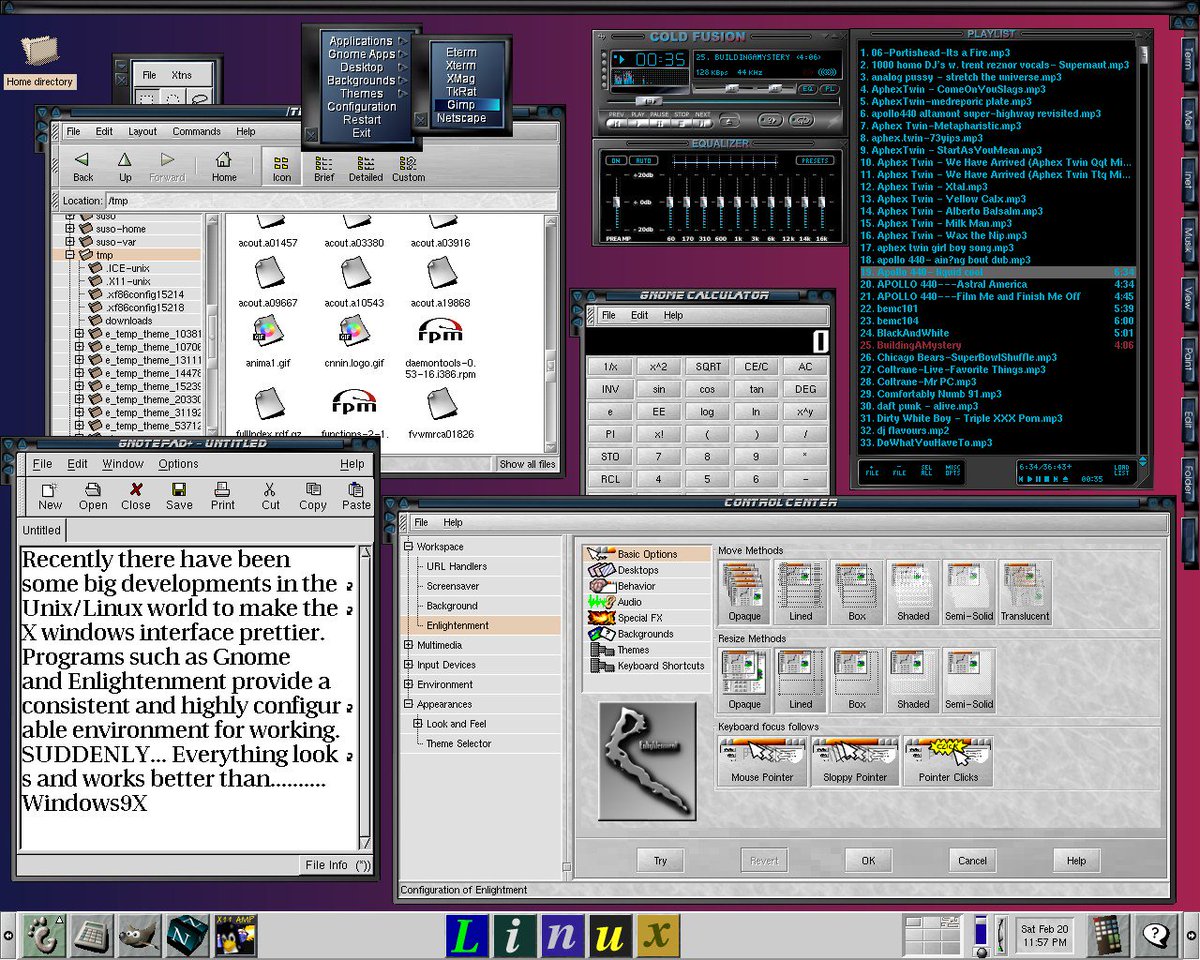This screenshot has height=960, width=1200.
Task: Adjust the PREAMP slider in the equalizer
Action: click(617, 204)
